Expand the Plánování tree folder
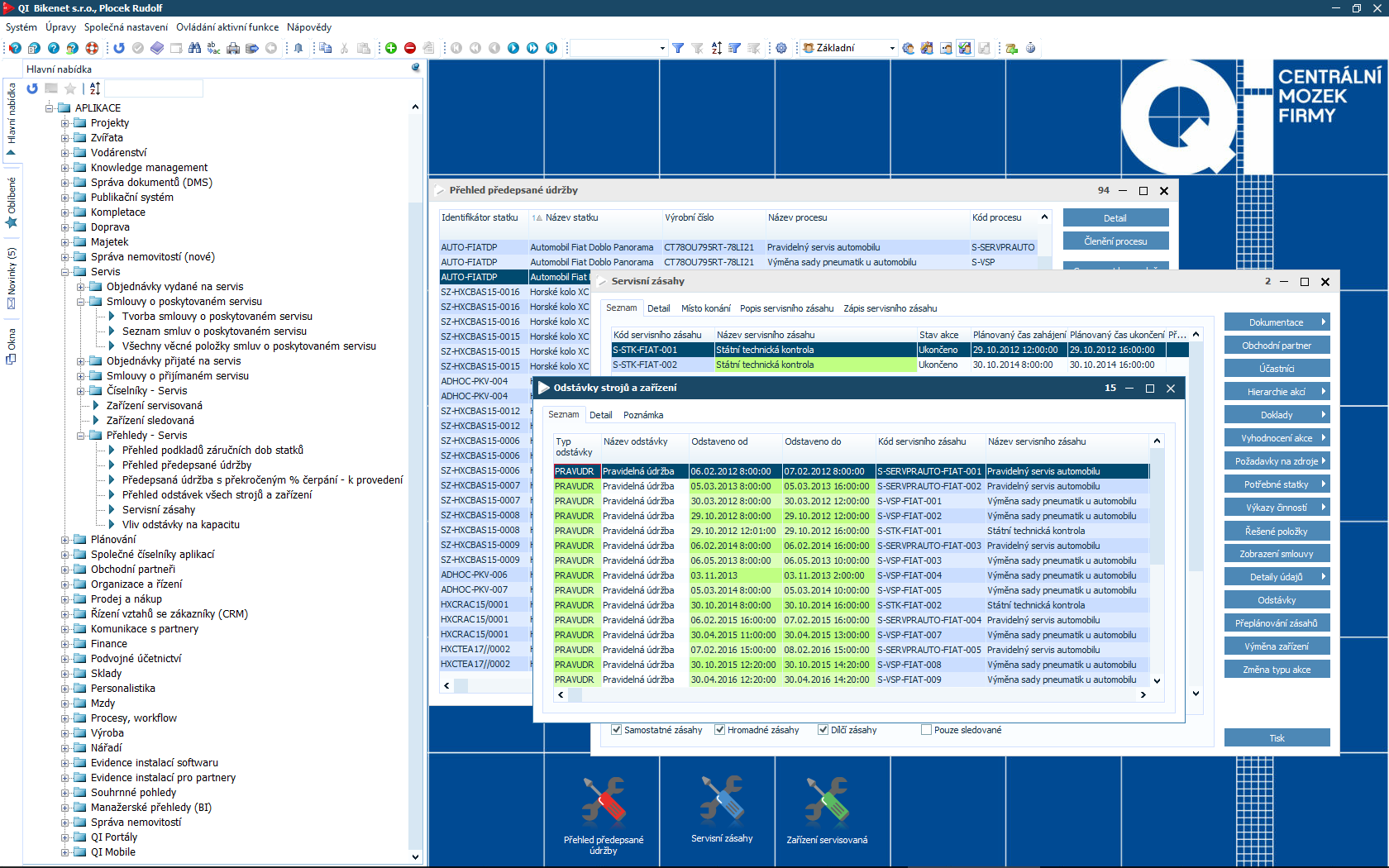The height and width of the screenshot is (868, 1389). pos(65,540)
